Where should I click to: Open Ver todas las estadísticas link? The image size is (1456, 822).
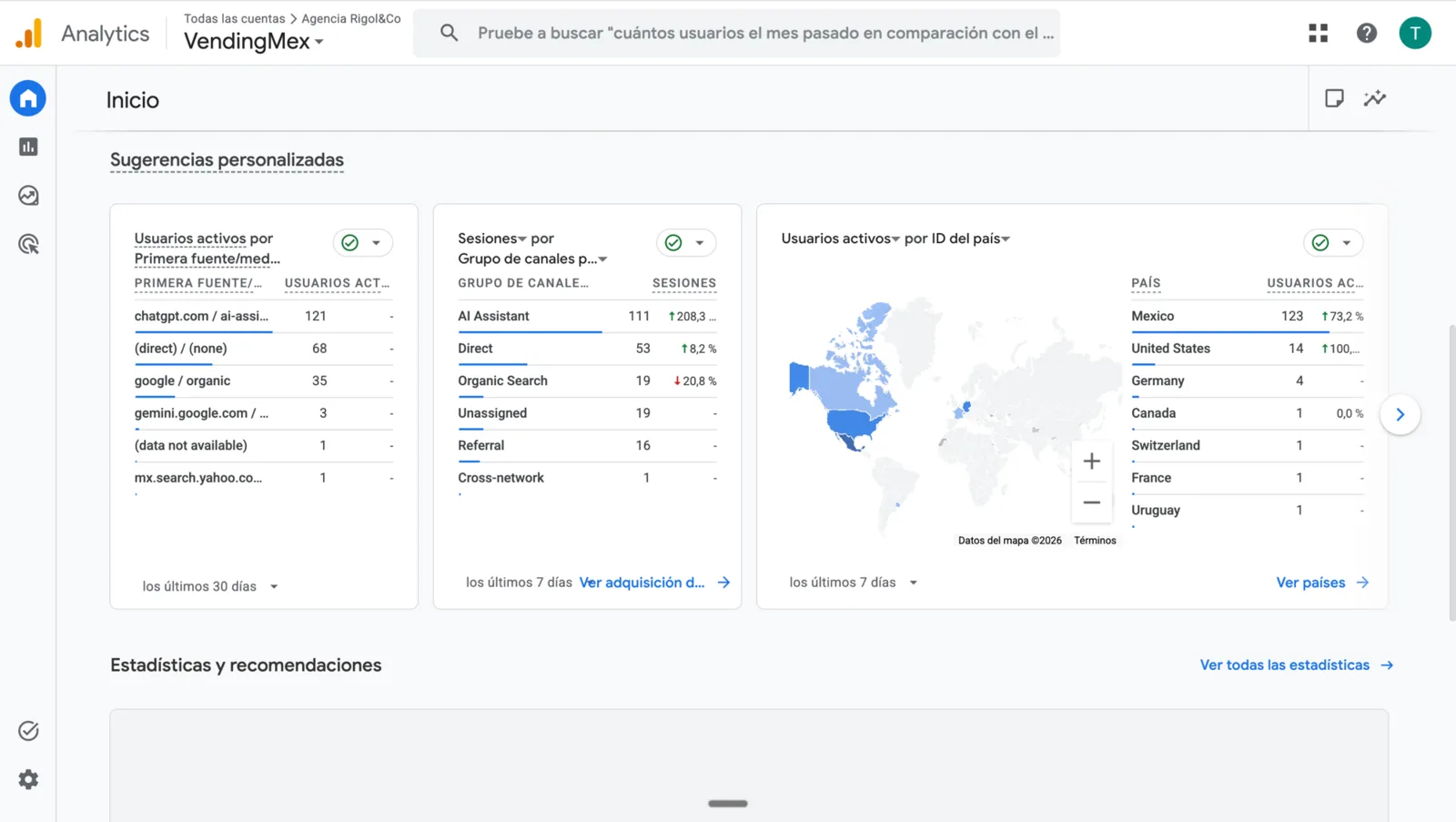1285,665
